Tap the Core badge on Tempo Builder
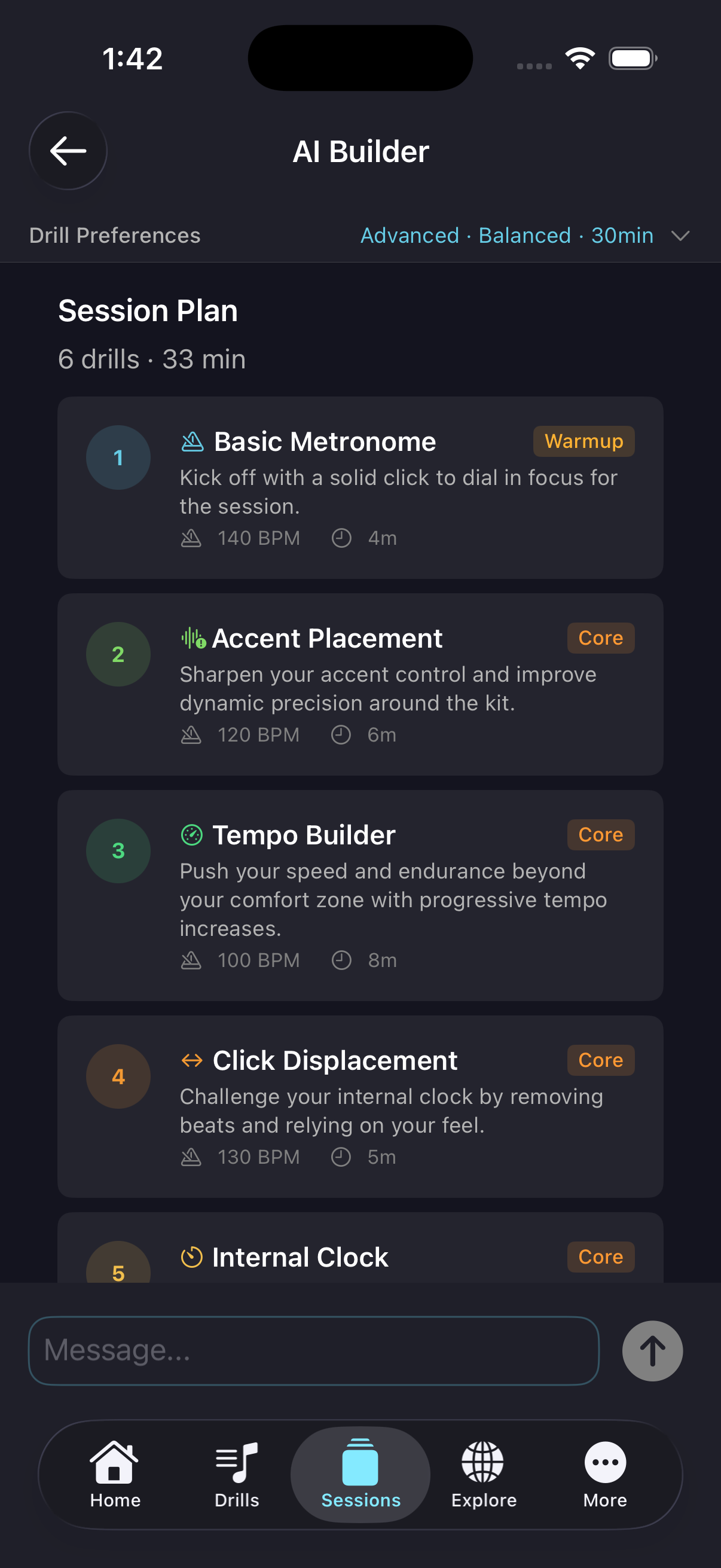721x1568 pixels. (600, 834)
